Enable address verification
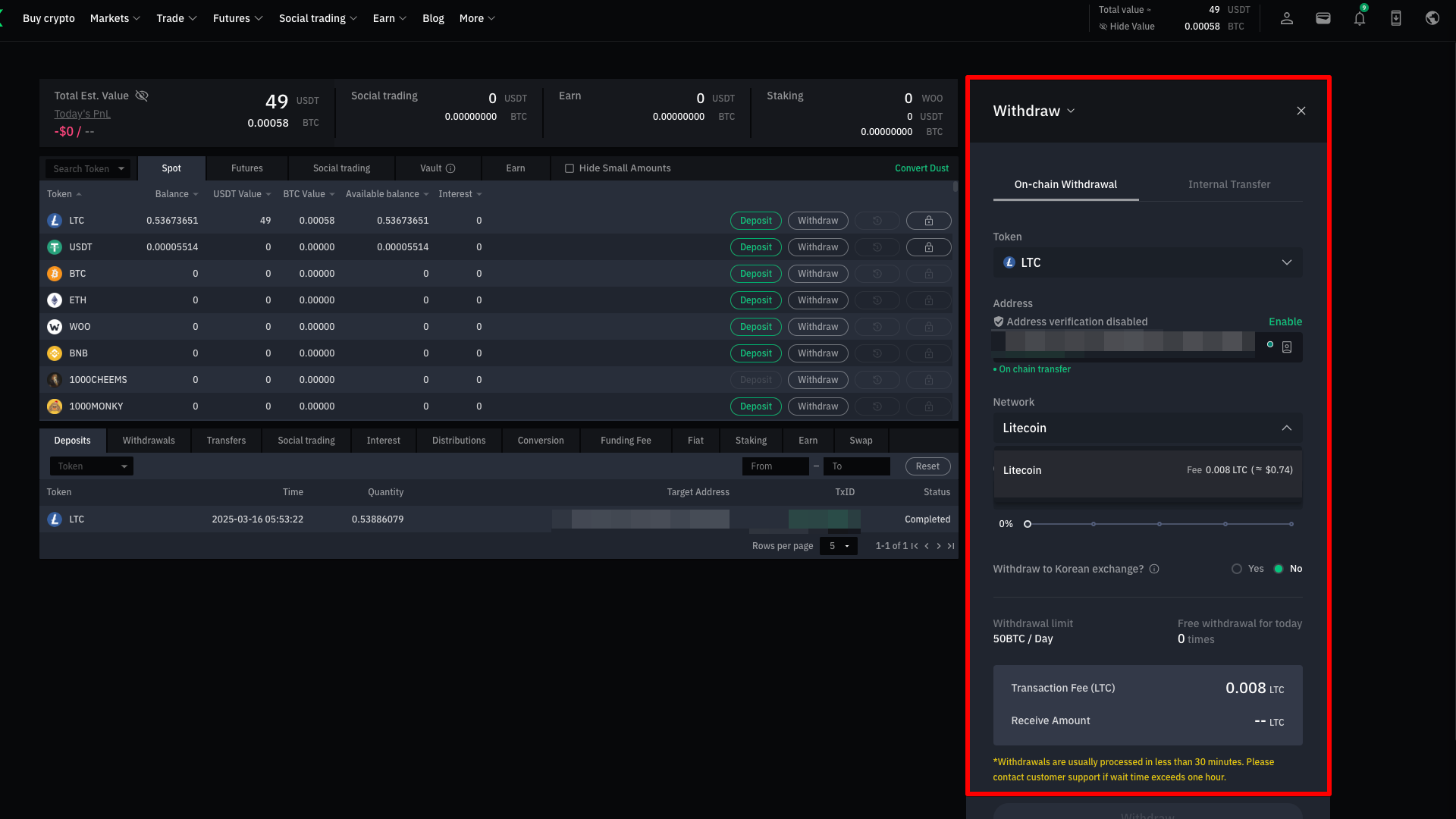 coord(1285,322)
